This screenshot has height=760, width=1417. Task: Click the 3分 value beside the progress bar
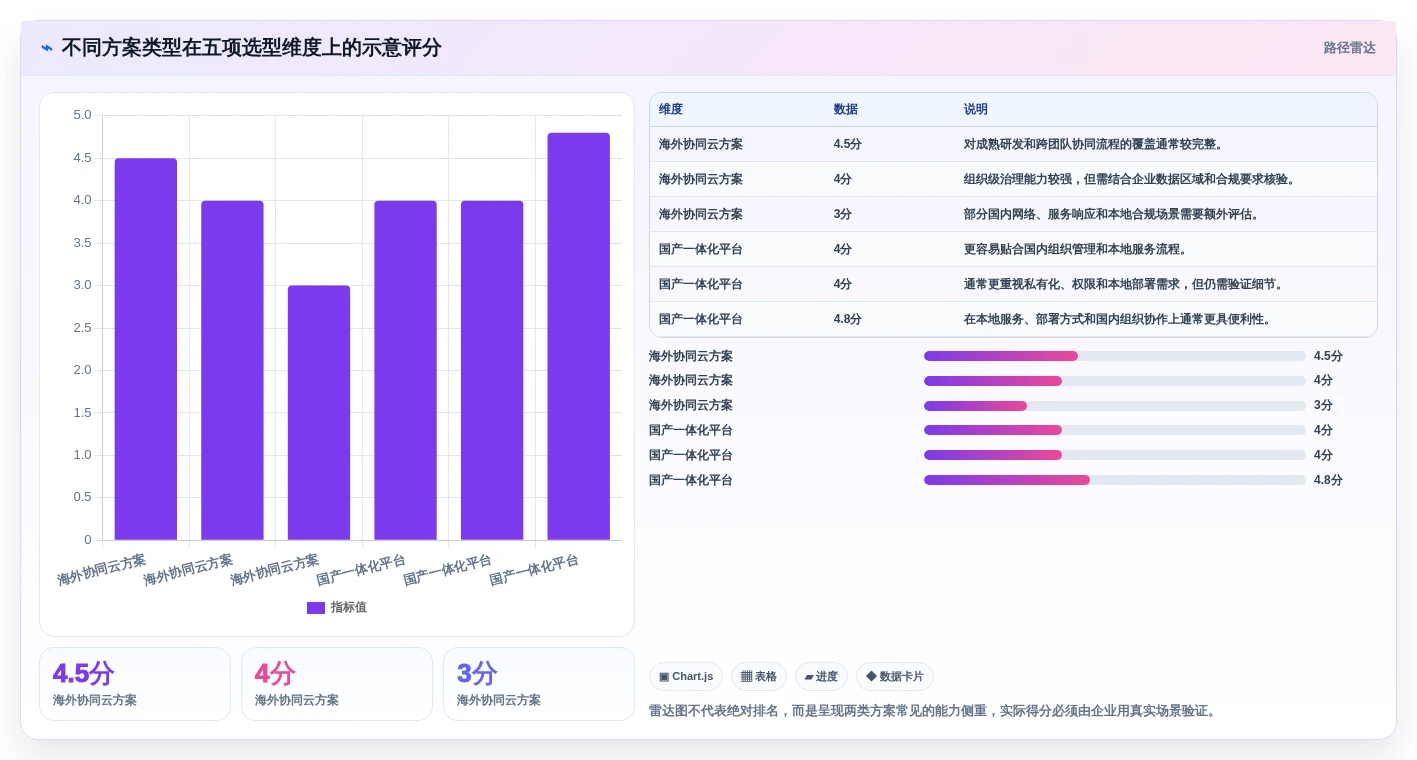1323,406
